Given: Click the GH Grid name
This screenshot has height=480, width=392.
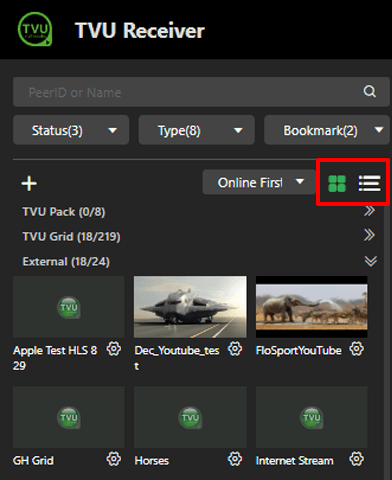Looking at the screenshot, I should click(x=33, y=461).
